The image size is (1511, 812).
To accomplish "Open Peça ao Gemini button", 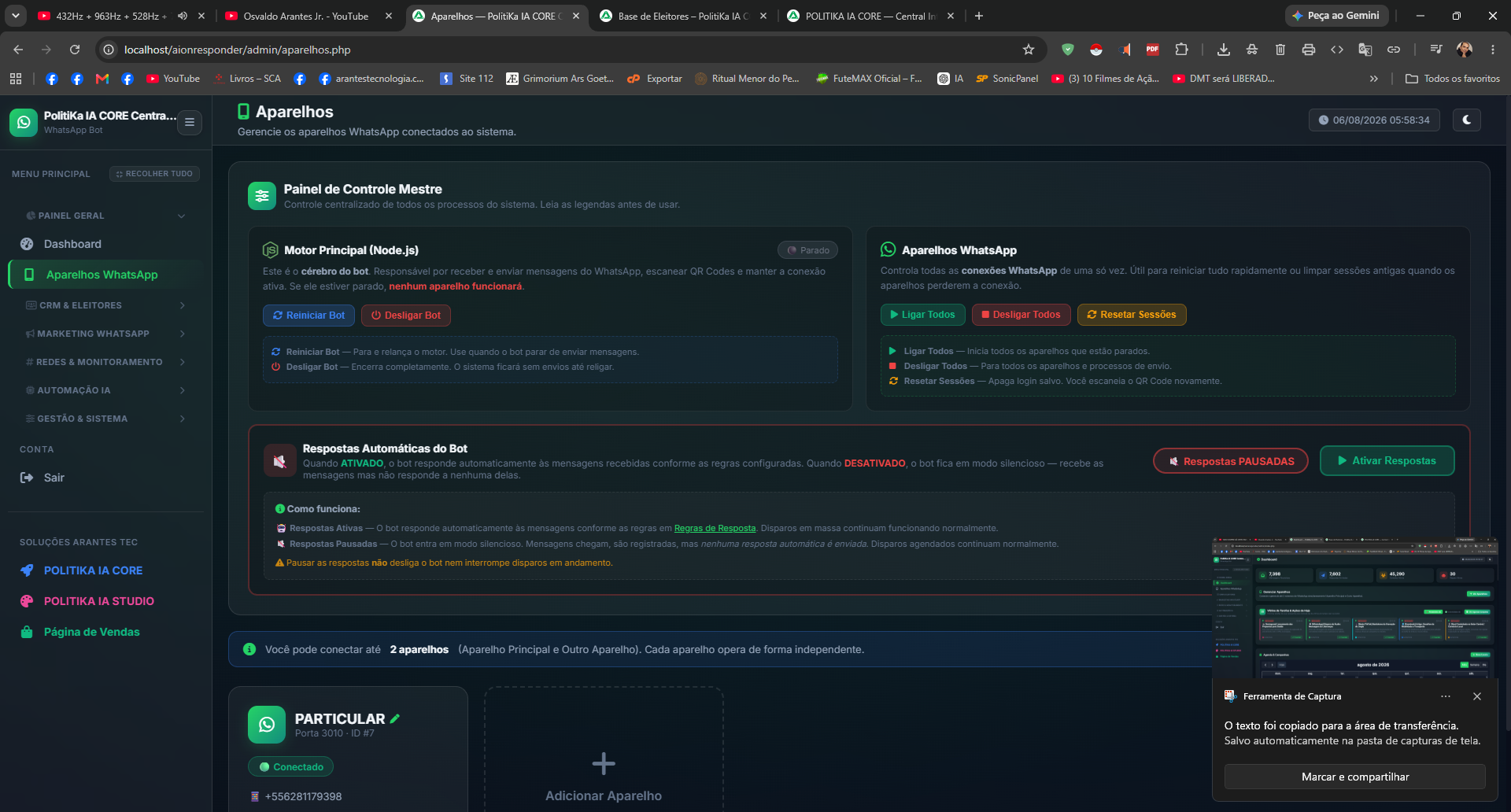I will [x=1336, y=16].
